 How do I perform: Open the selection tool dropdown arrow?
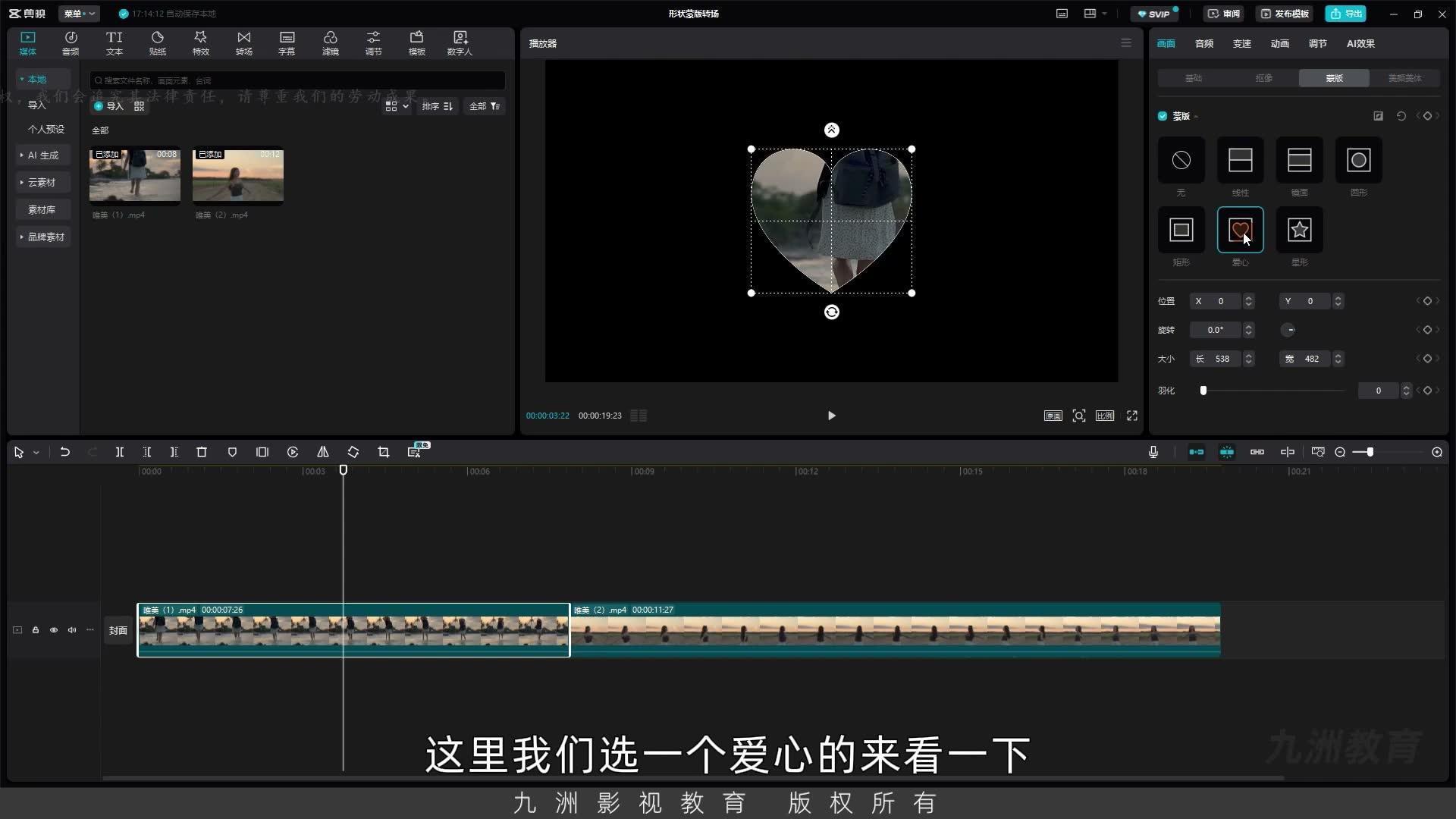[36, 453]
